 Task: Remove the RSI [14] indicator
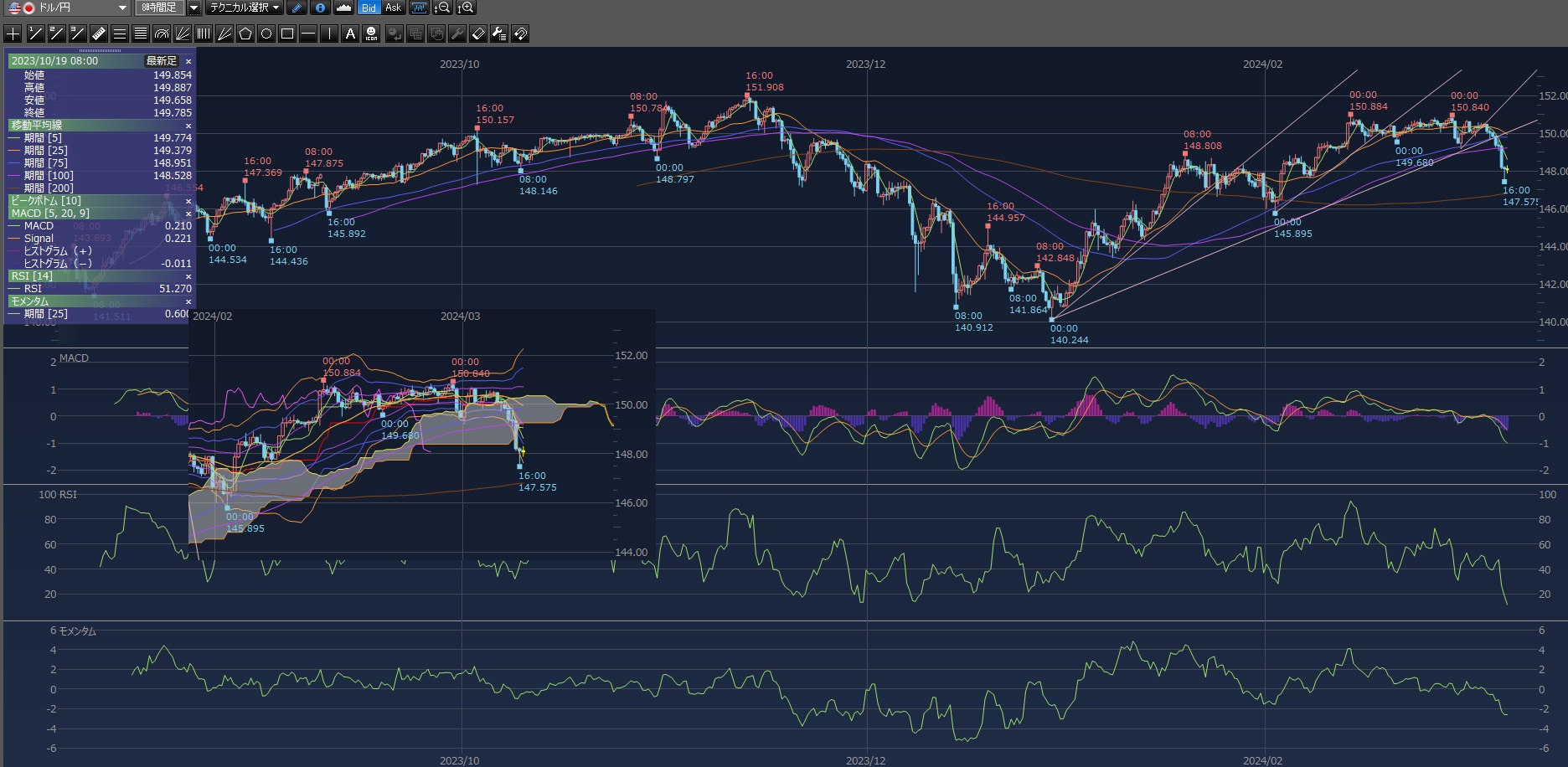click(x=188, y=276)
